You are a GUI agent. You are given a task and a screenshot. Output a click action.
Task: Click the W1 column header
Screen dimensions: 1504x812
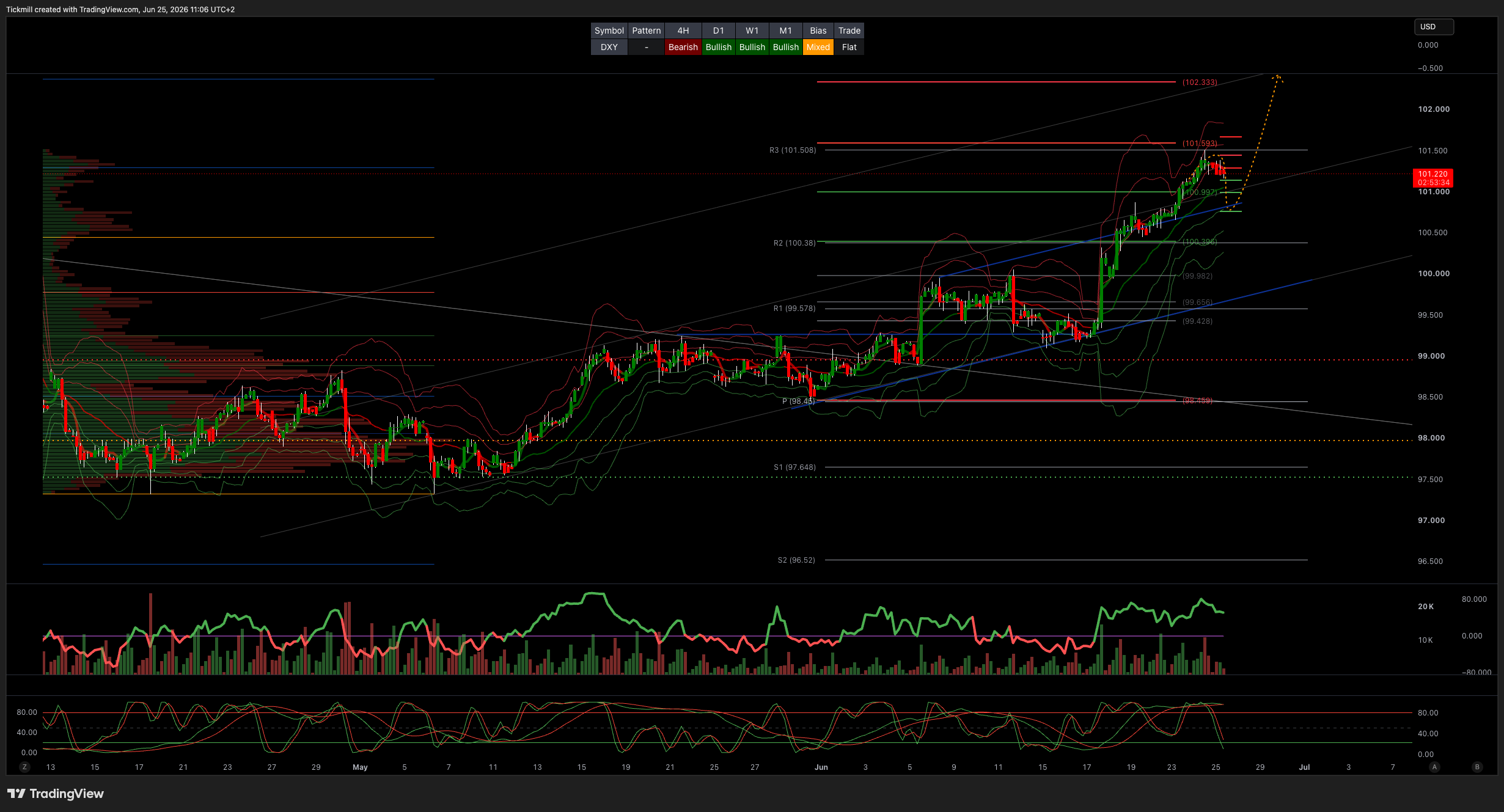pyautogui.click(x=752, y=31)
